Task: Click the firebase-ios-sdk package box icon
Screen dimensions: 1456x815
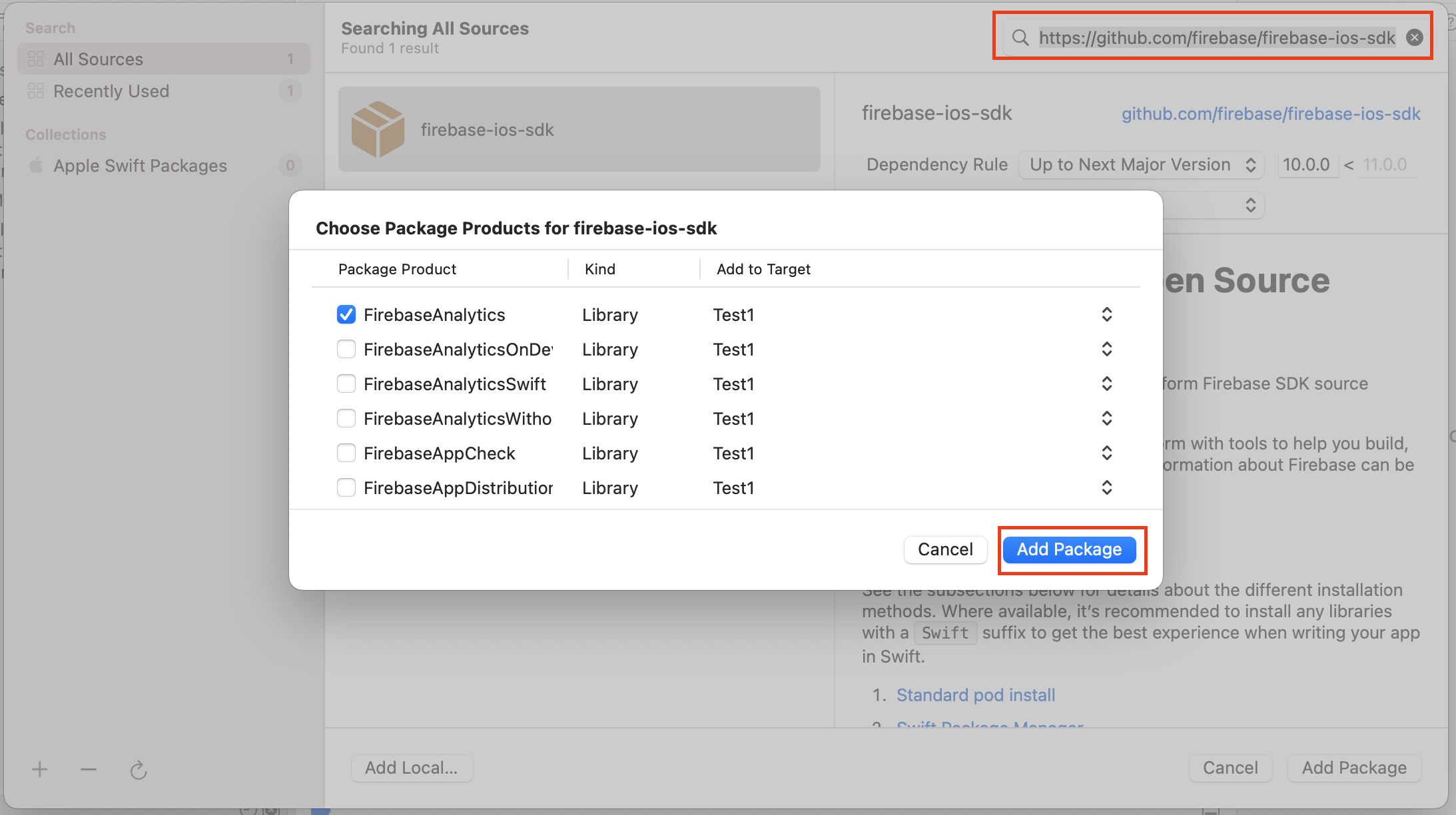Action: (378, 129)
